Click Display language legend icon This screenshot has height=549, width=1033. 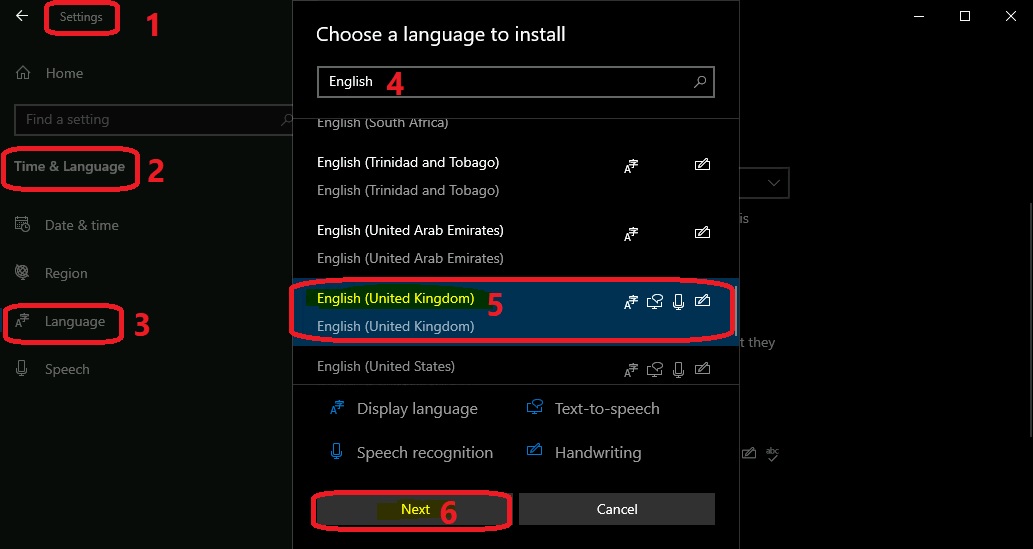(337, 408)
